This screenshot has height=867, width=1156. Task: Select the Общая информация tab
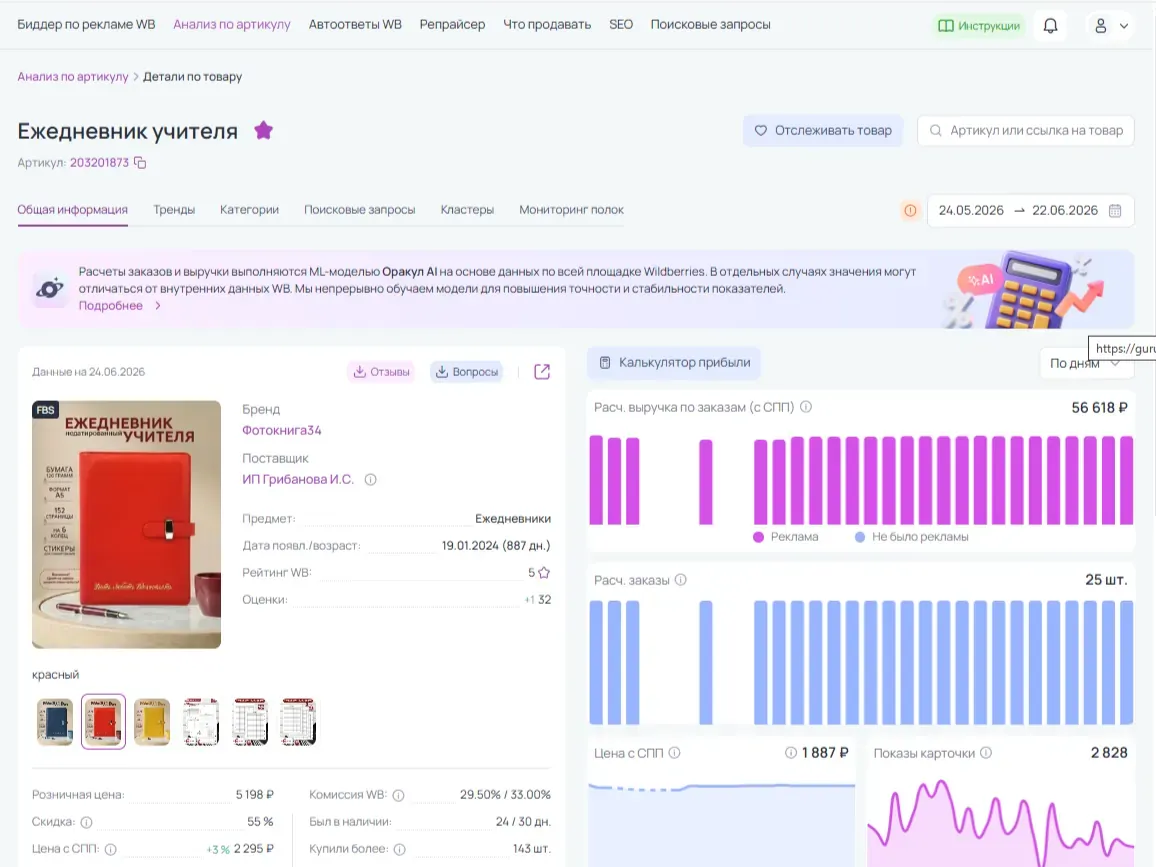tap(72, 210)
